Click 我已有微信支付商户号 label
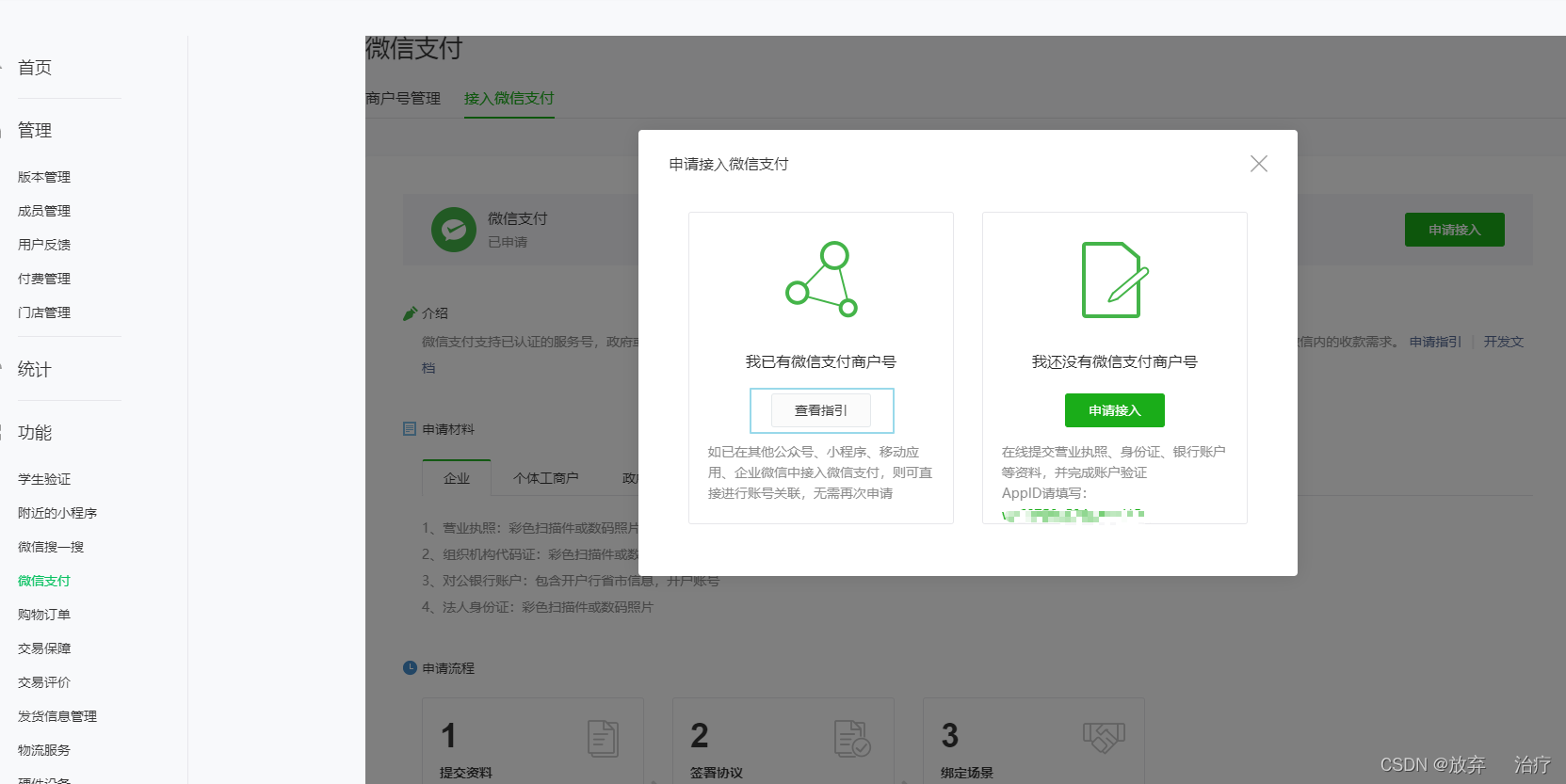This screenshot has height=784, width=1566. (821, 361)
